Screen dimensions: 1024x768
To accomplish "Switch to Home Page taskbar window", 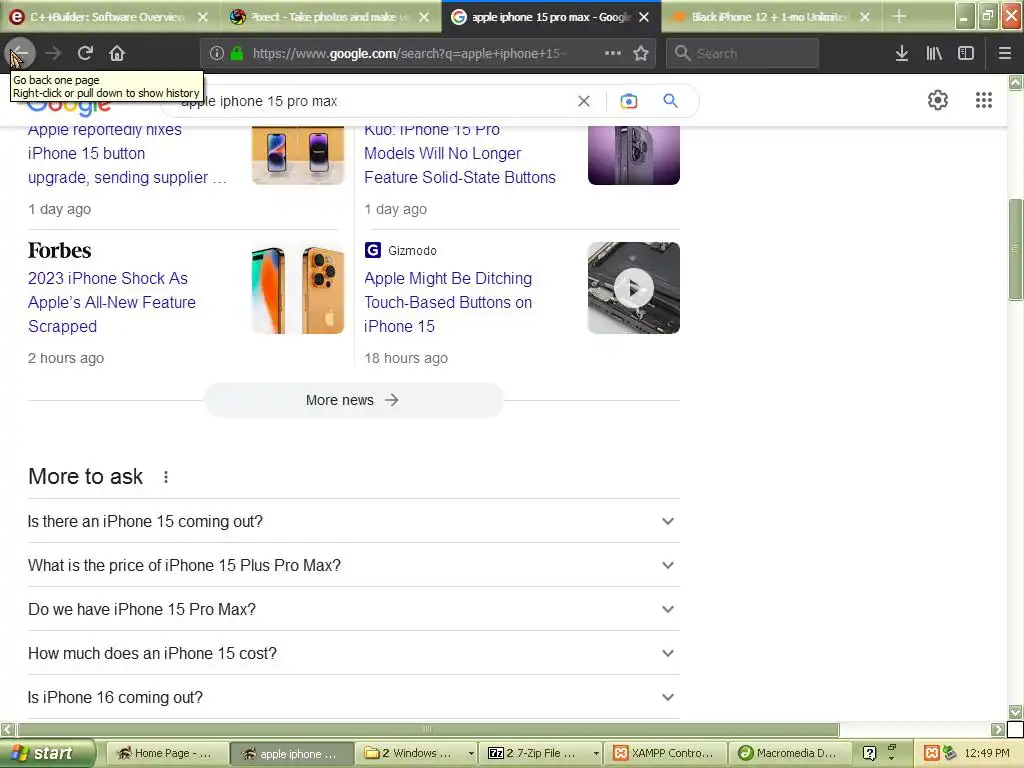I will (167, 753).
